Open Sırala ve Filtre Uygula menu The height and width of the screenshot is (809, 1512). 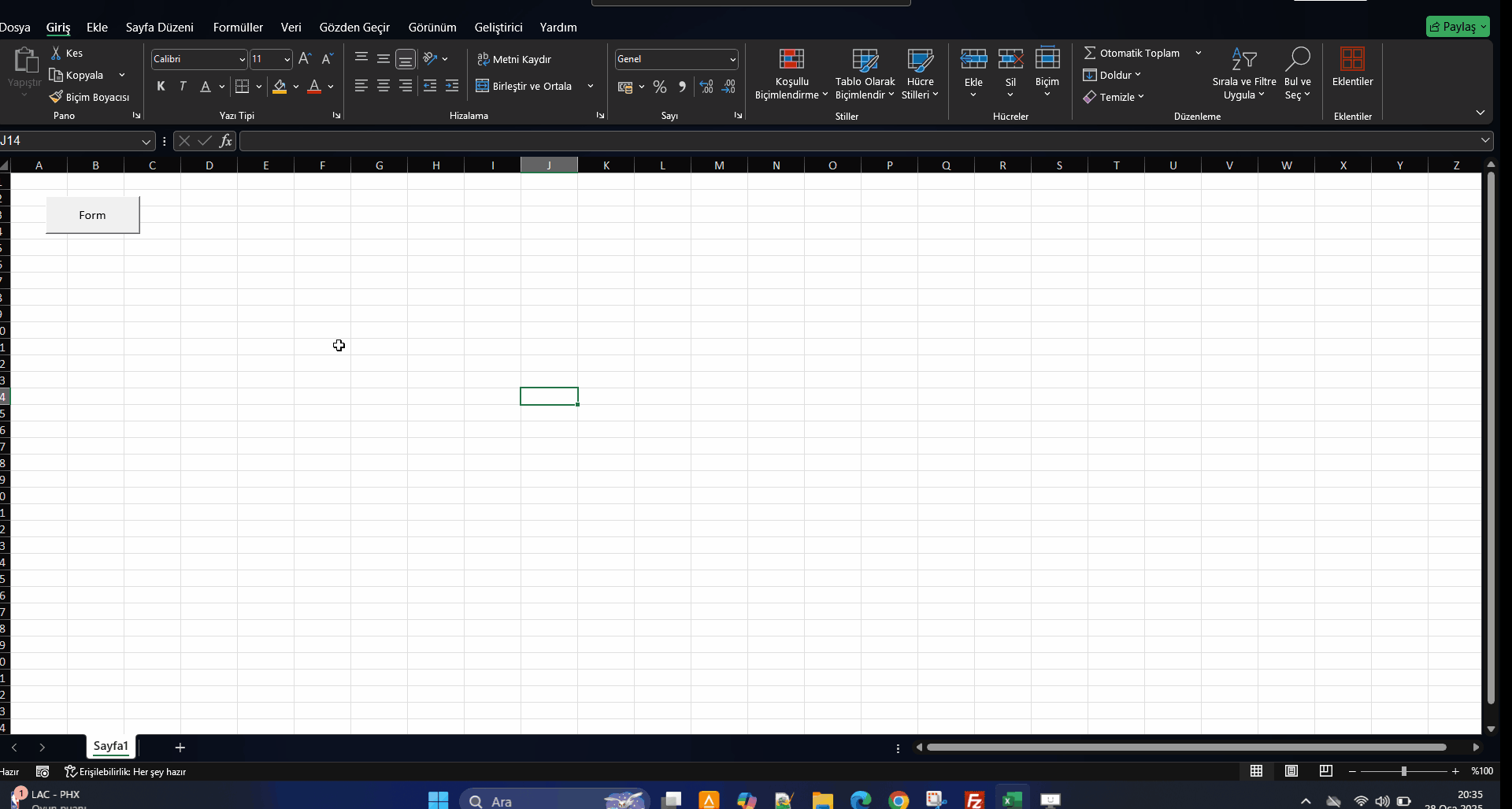(1244, 73)
